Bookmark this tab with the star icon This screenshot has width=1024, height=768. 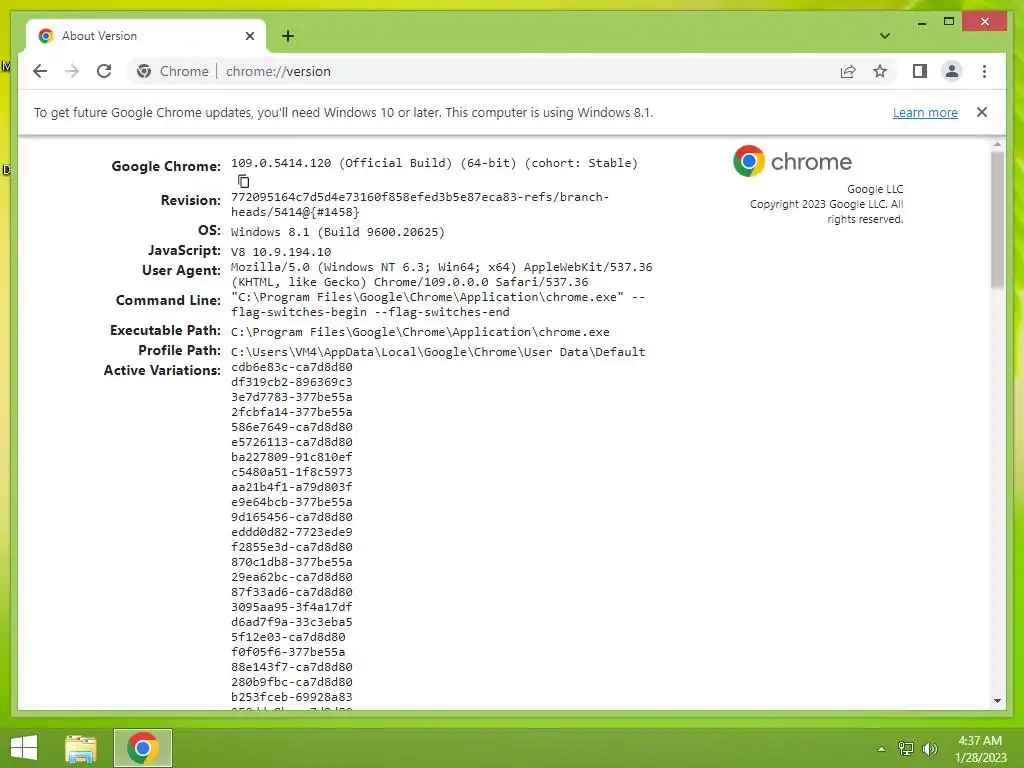(880, 71)
